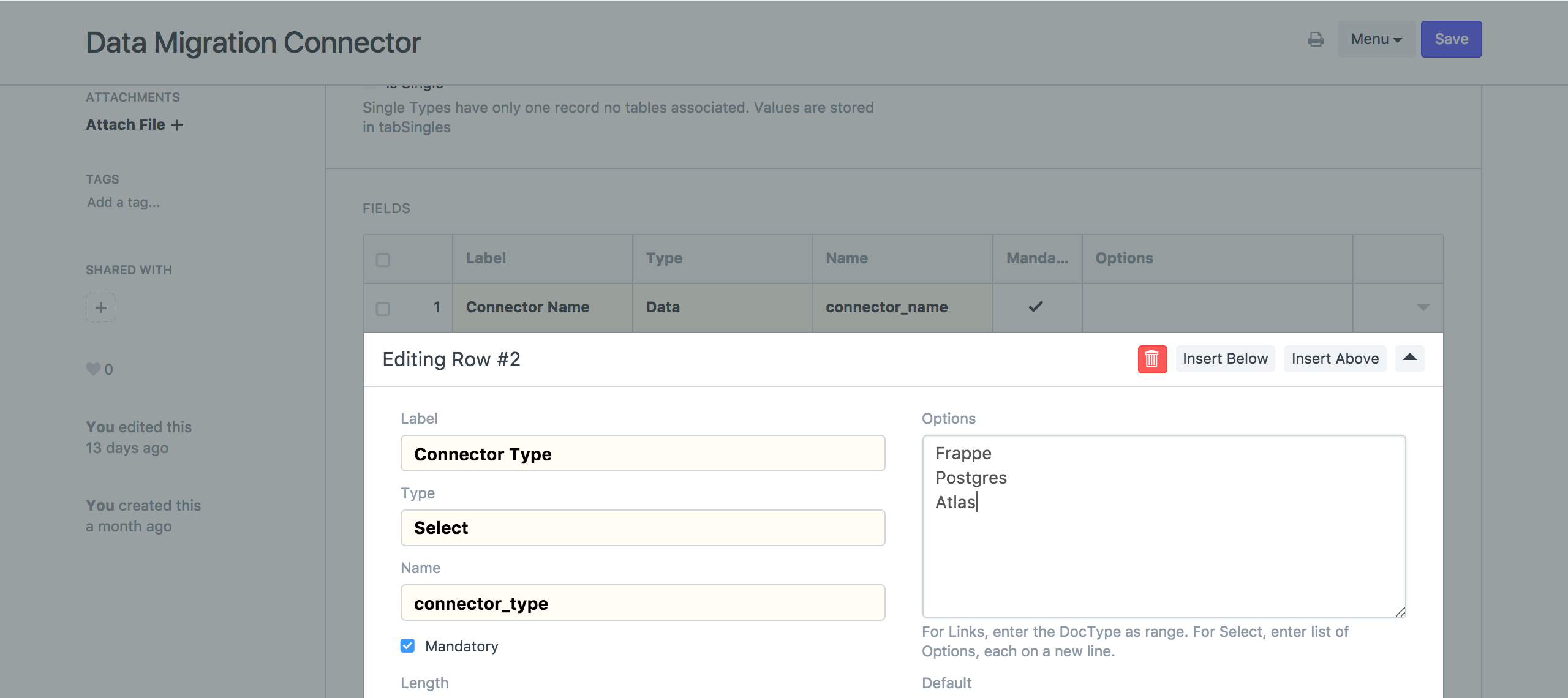
Task: Click the Insert Below button
Action: (1224, 359)
